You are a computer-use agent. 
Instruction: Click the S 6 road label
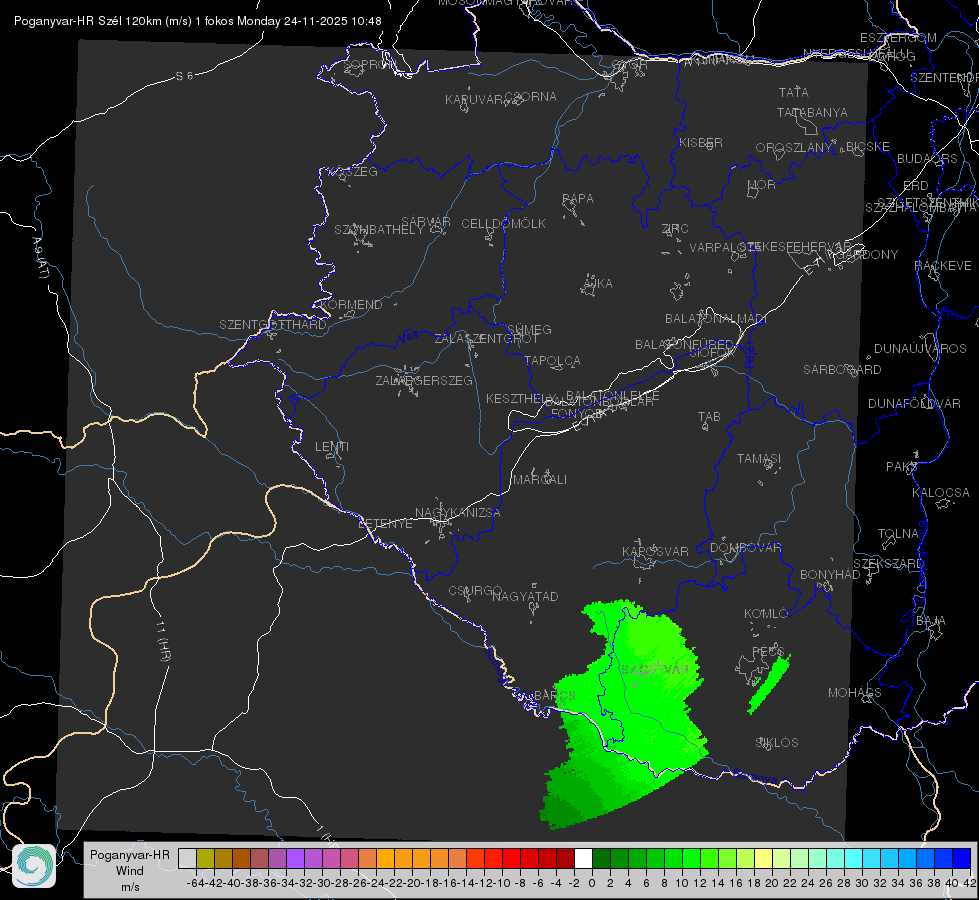[185, 76]
